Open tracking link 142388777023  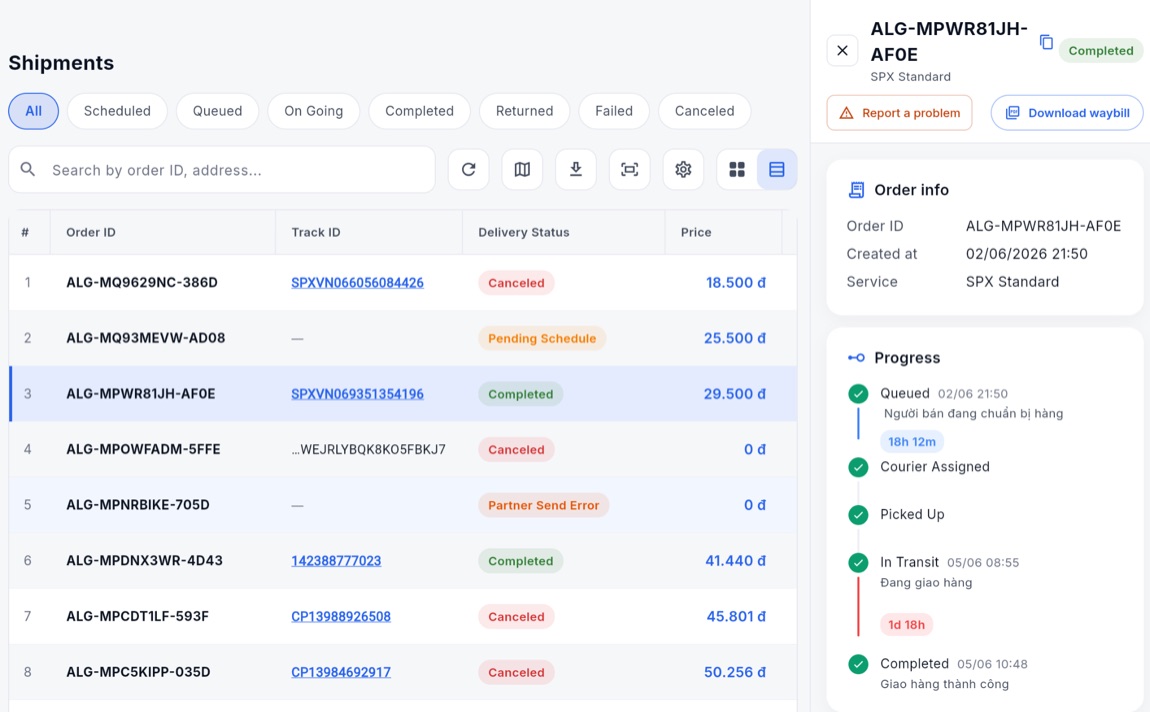[x=336, y=561]
